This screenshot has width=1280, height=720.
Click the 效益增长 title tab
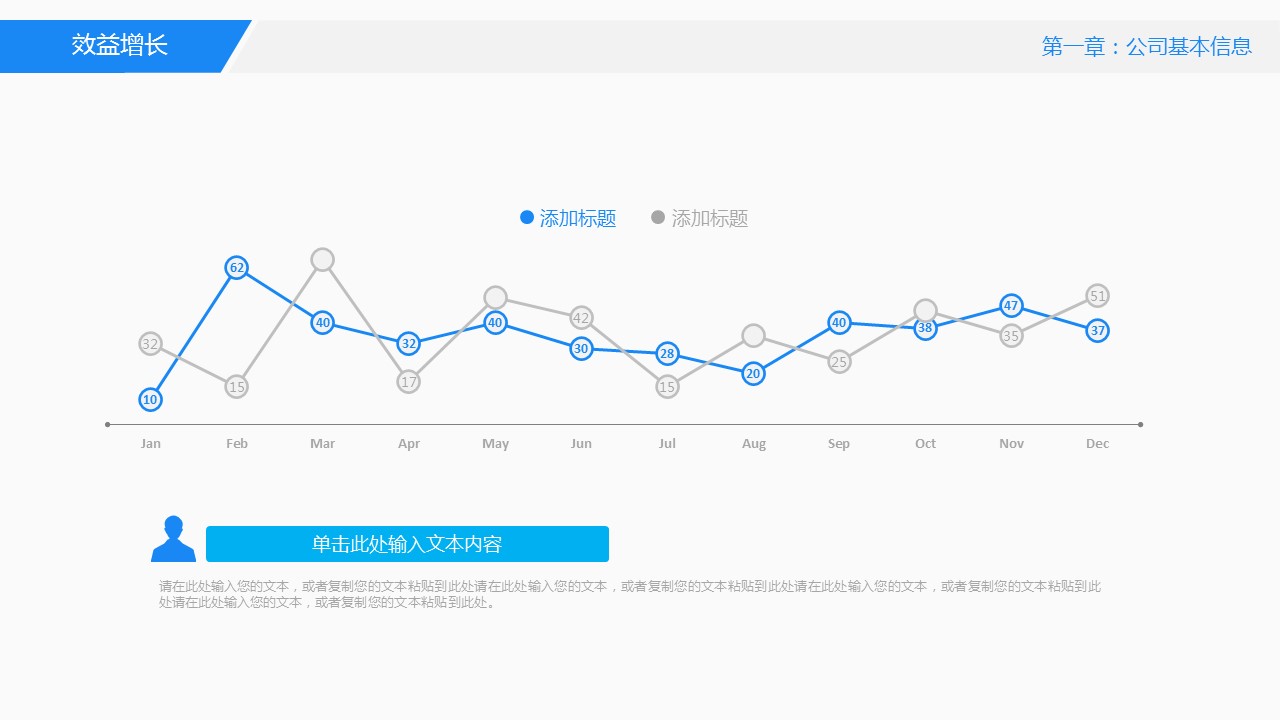(120, 46)
